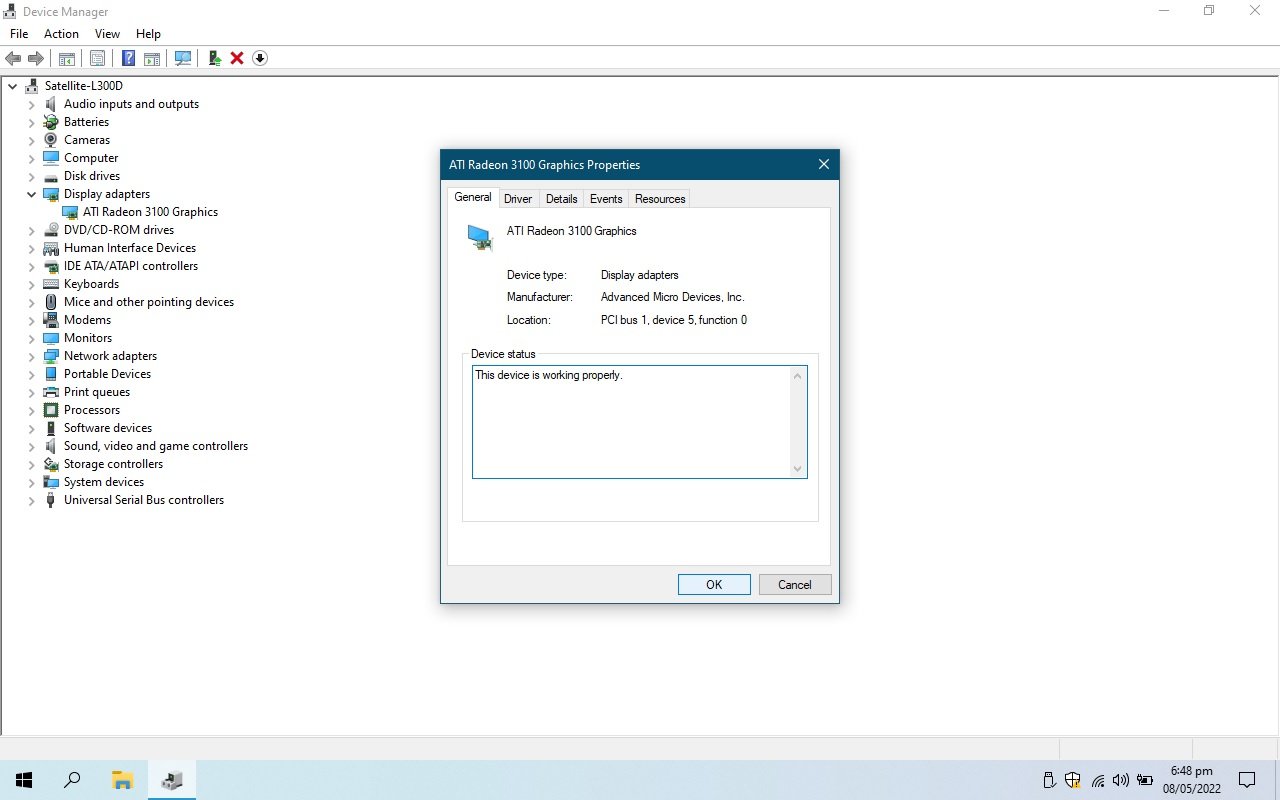1280x800 pixels.
Task: Open the Resources tab
Action: (660, 199)
